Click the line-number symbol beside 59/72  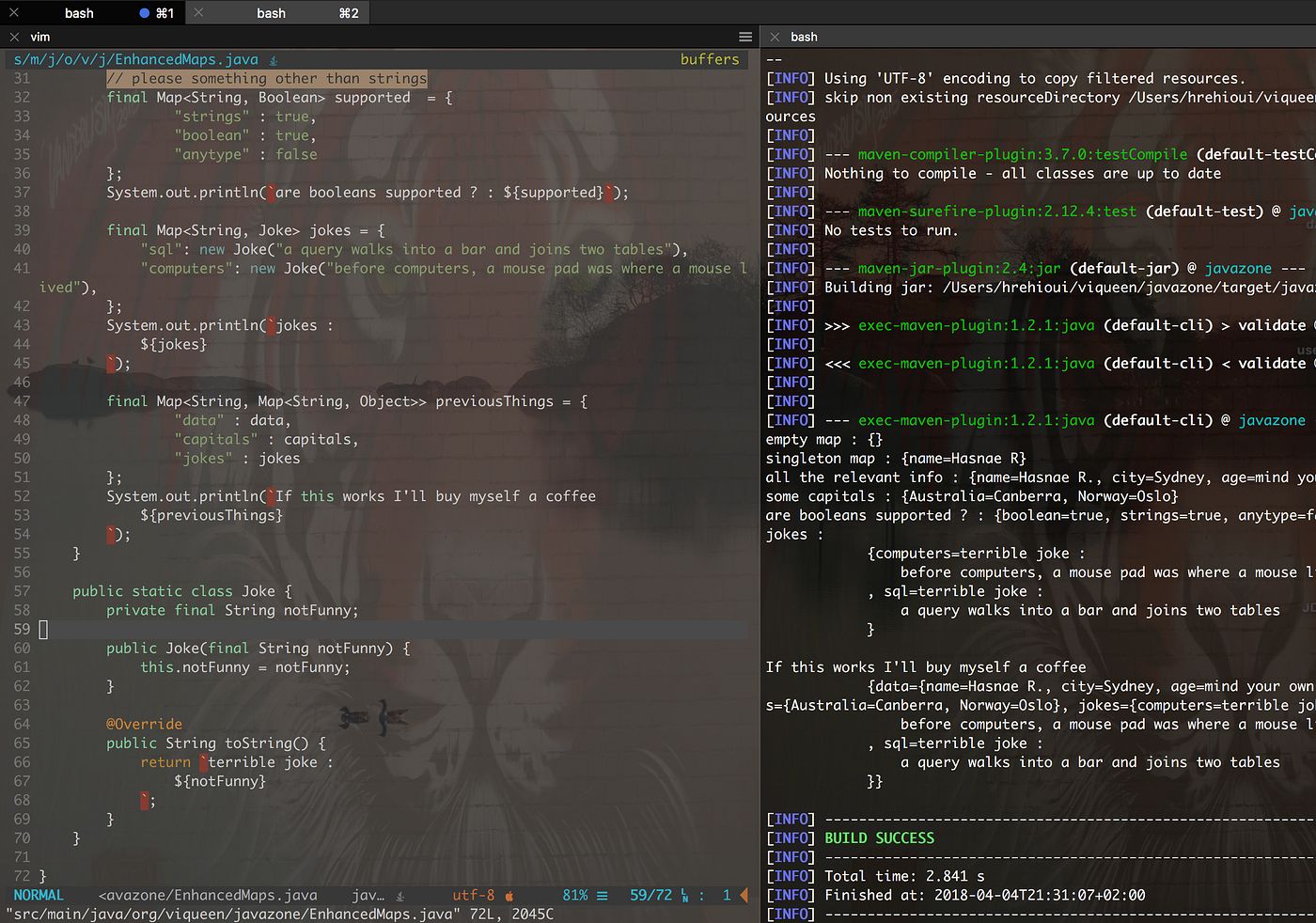pos(683,895)
